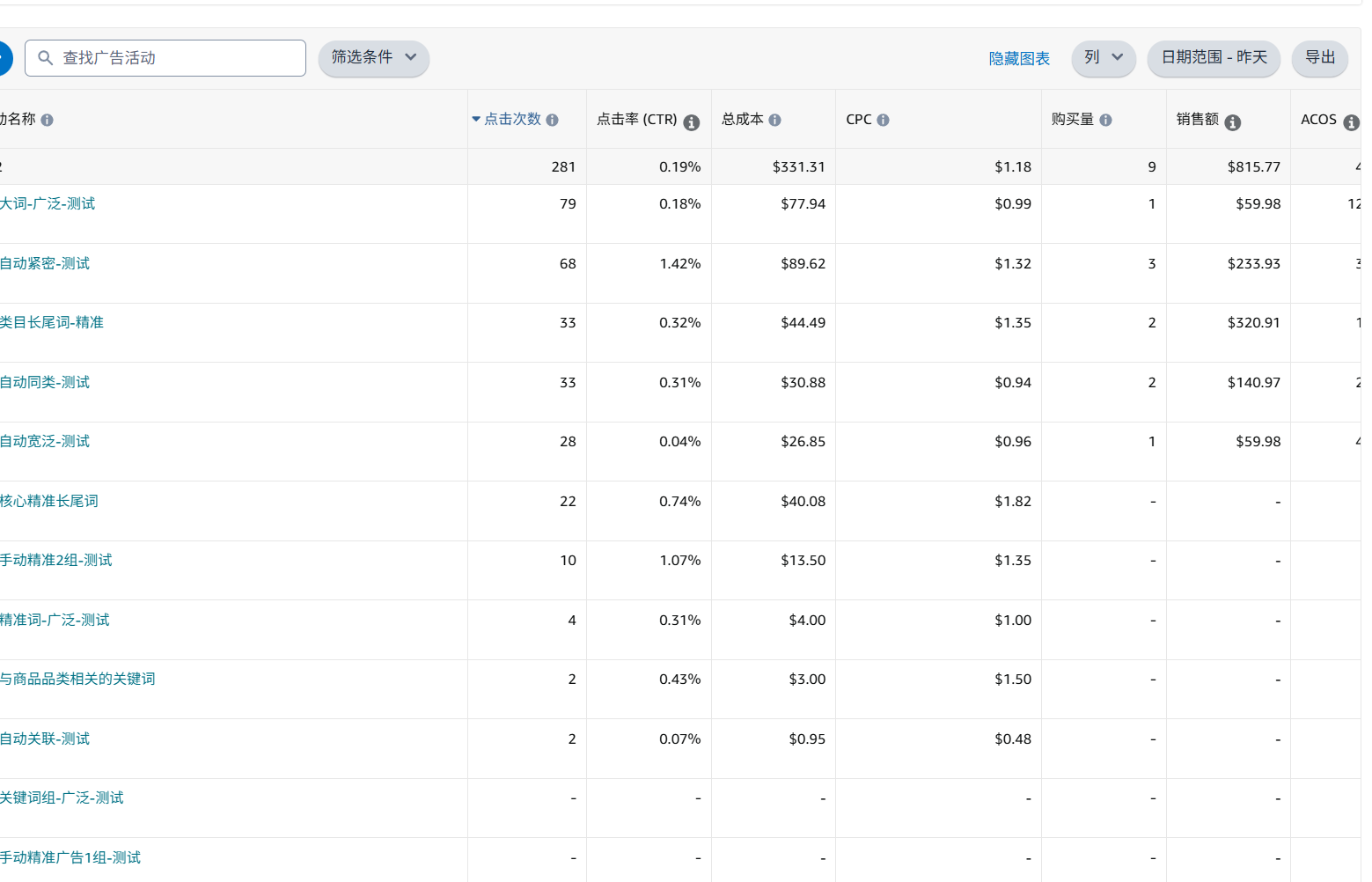Image resolution: width=1372 pixels, height=882 pixels.
Task: Click info icon beside 销售额 header
Action: point(1232,122)
